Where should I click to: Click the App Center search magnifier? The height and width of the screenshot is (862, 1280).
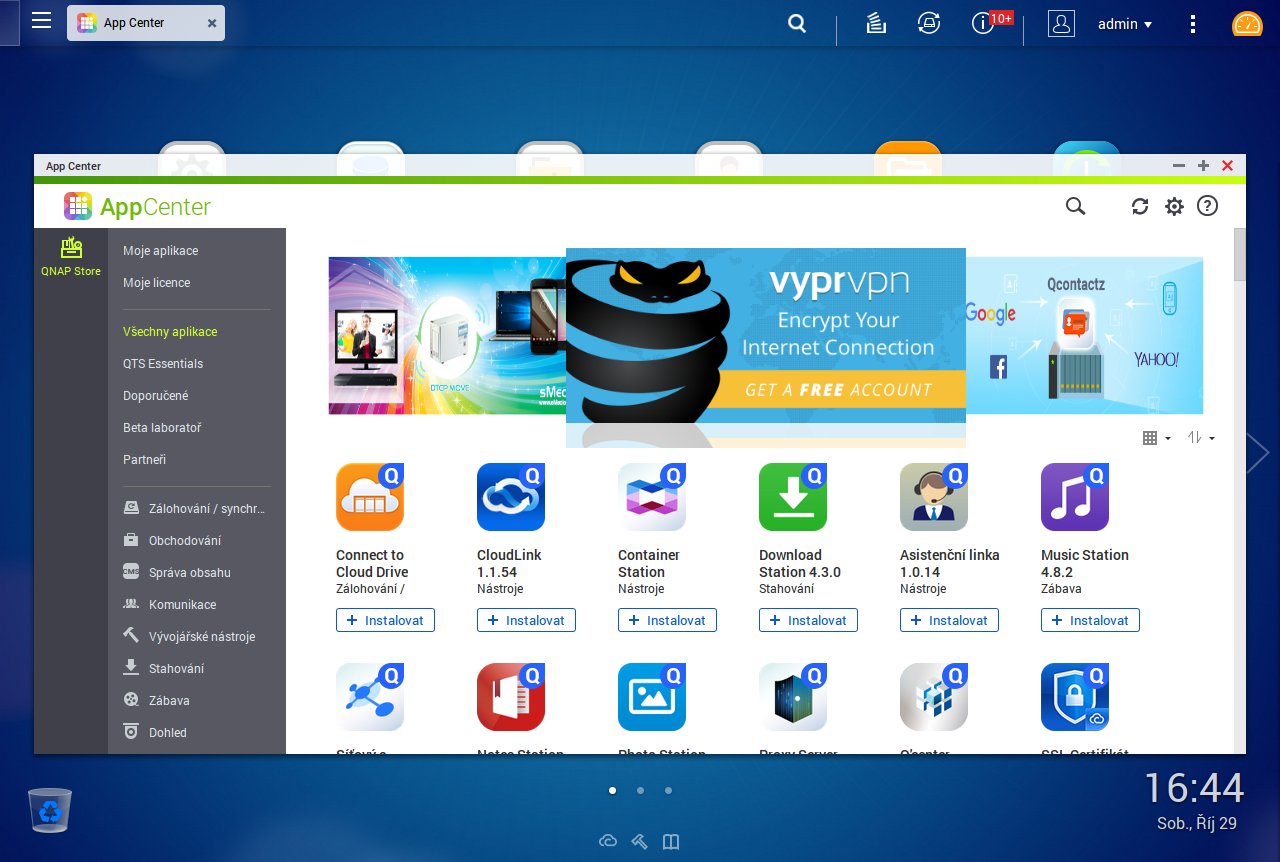coord(1075,206)
